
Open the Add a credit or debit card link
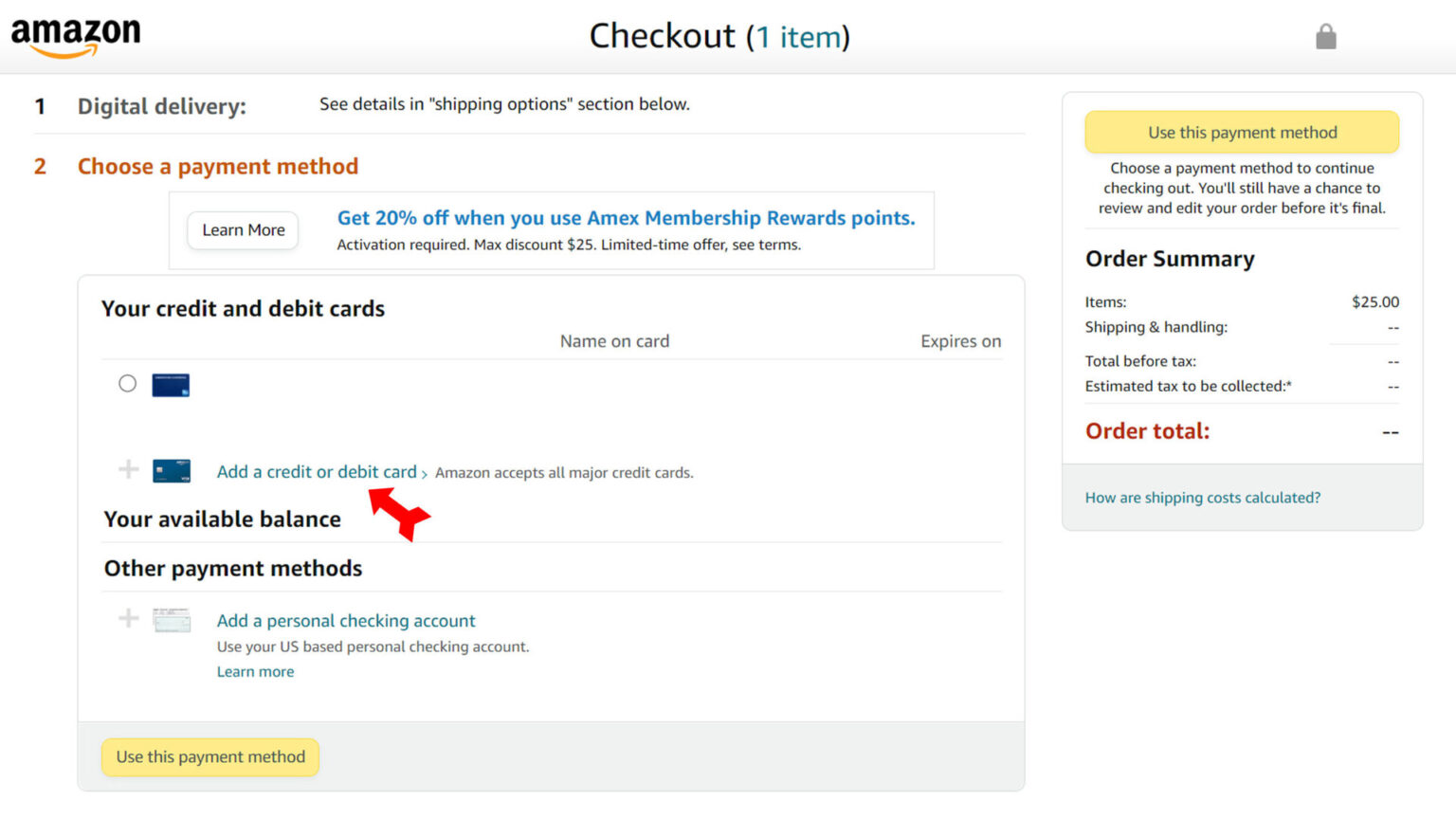click(x=317, y=472)
